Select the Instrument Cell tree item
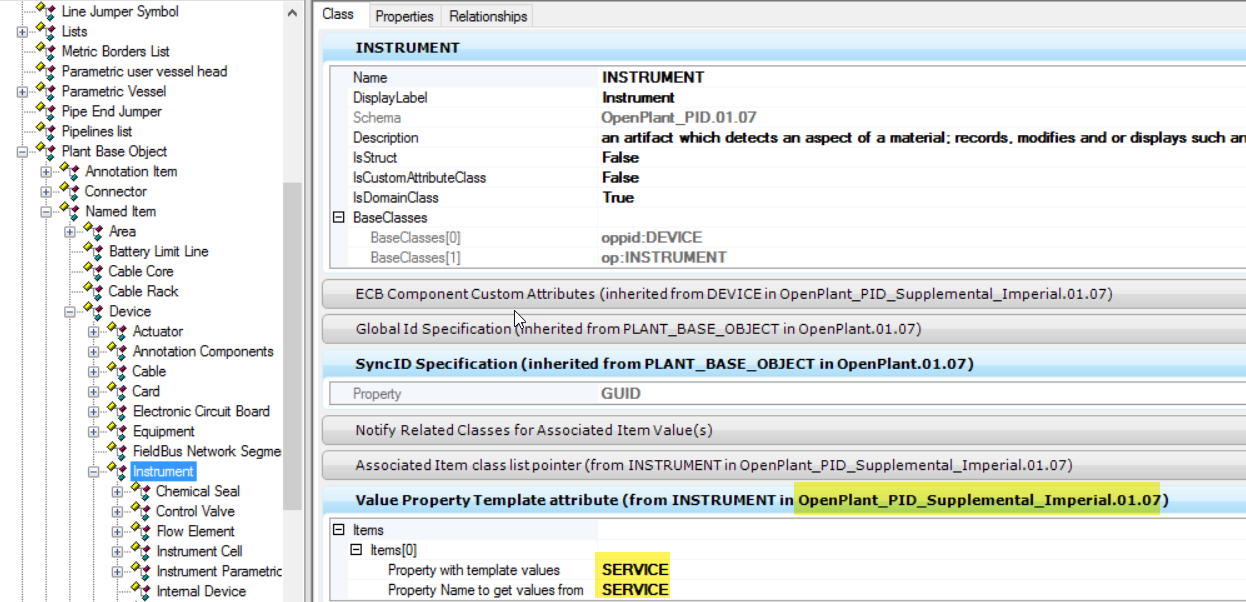The image size is (1246, 602). click(199, 551)
